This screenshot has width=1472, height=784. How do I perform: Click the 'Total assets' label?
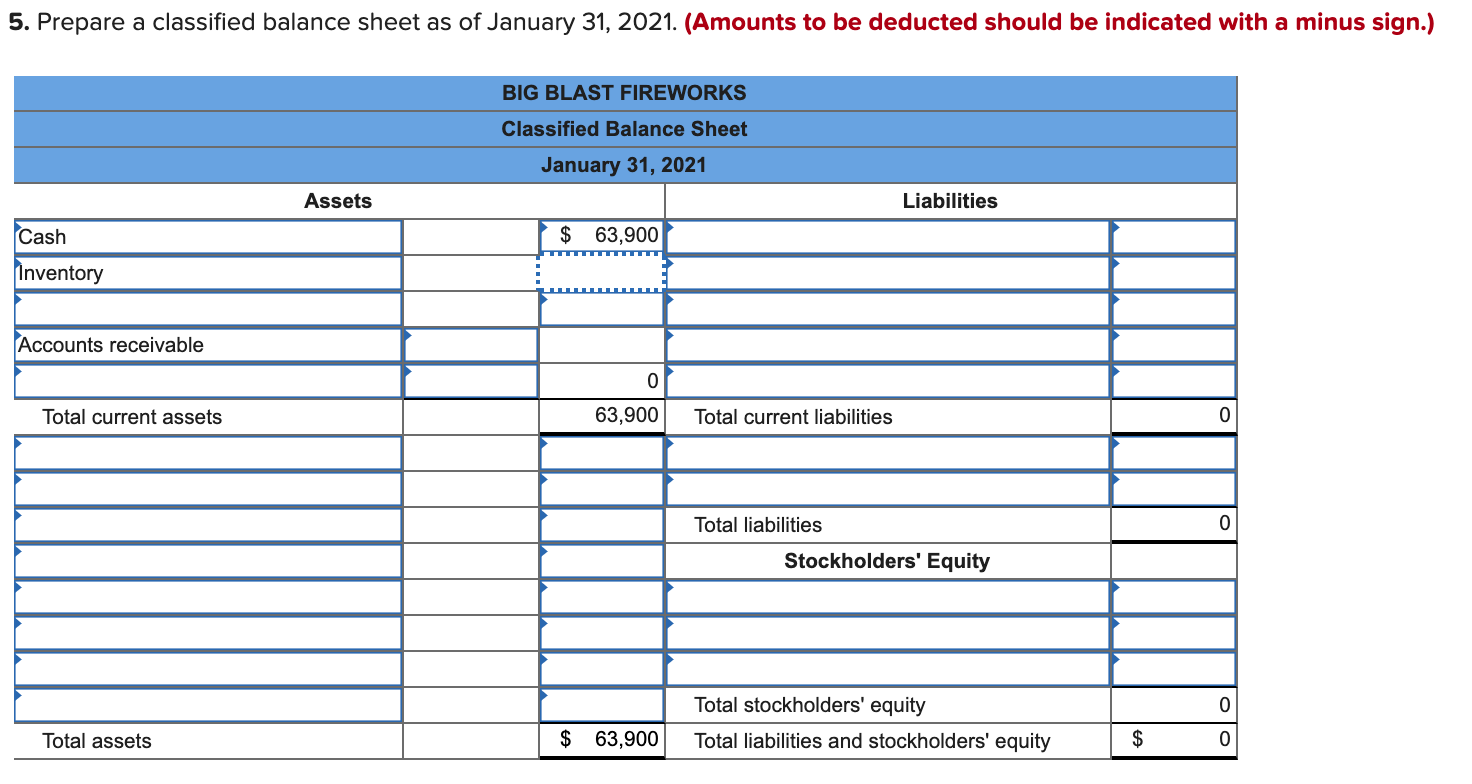coord(97,741)
